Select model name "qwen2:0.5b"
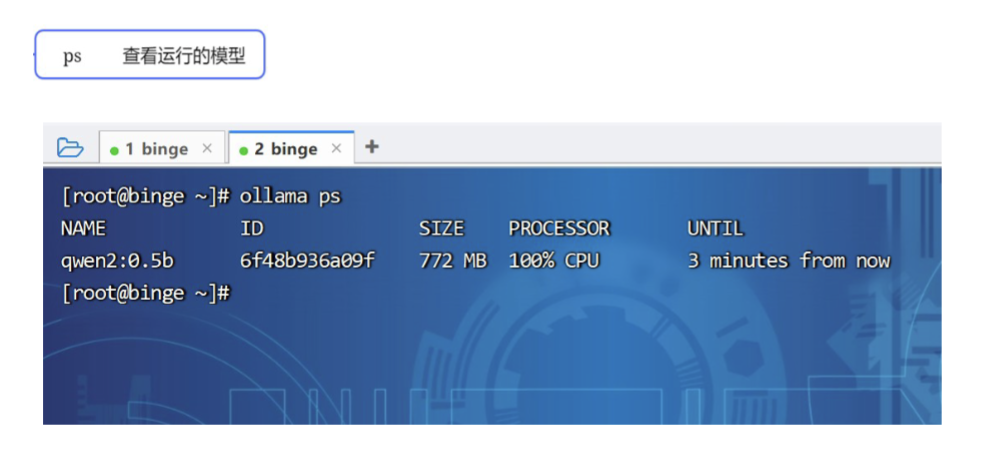 pyautogui.click(x=117, y=261)
